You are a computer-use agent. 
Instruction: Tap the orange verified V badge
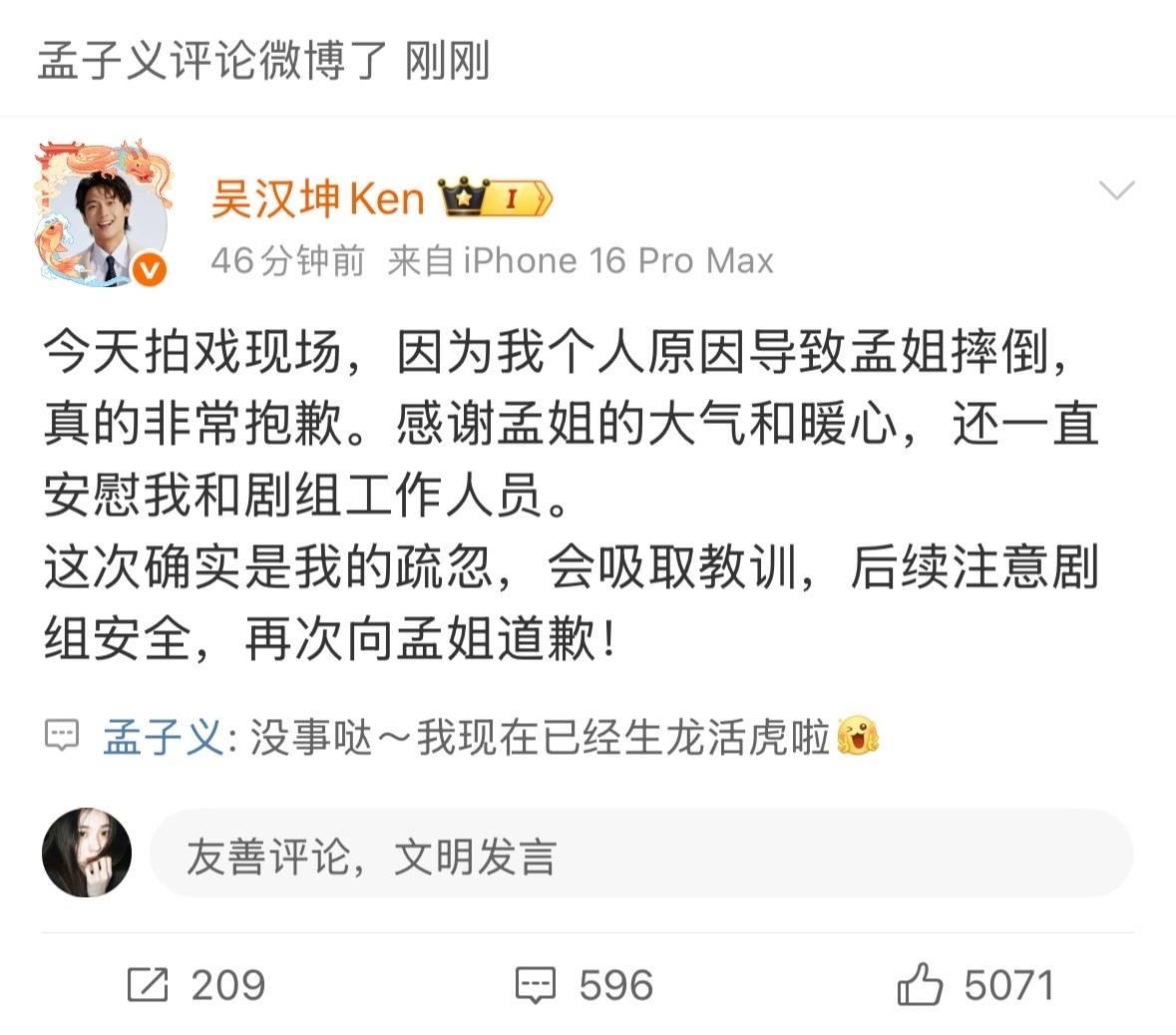(x=150, y=268)
